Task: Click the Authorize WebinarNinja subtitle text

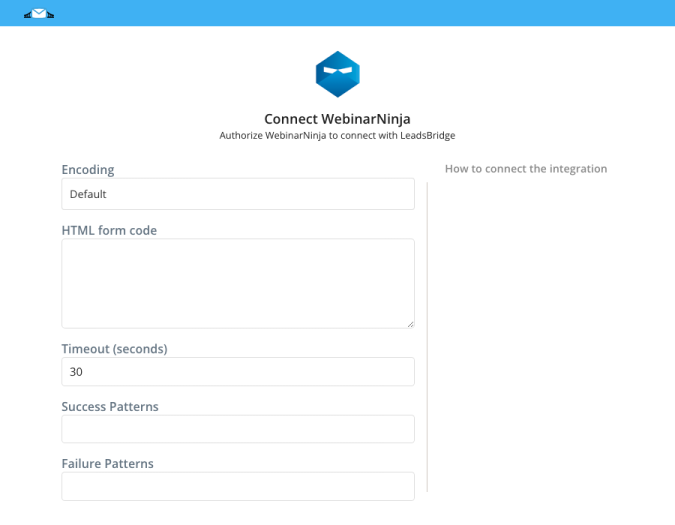Action: [337, 136]
